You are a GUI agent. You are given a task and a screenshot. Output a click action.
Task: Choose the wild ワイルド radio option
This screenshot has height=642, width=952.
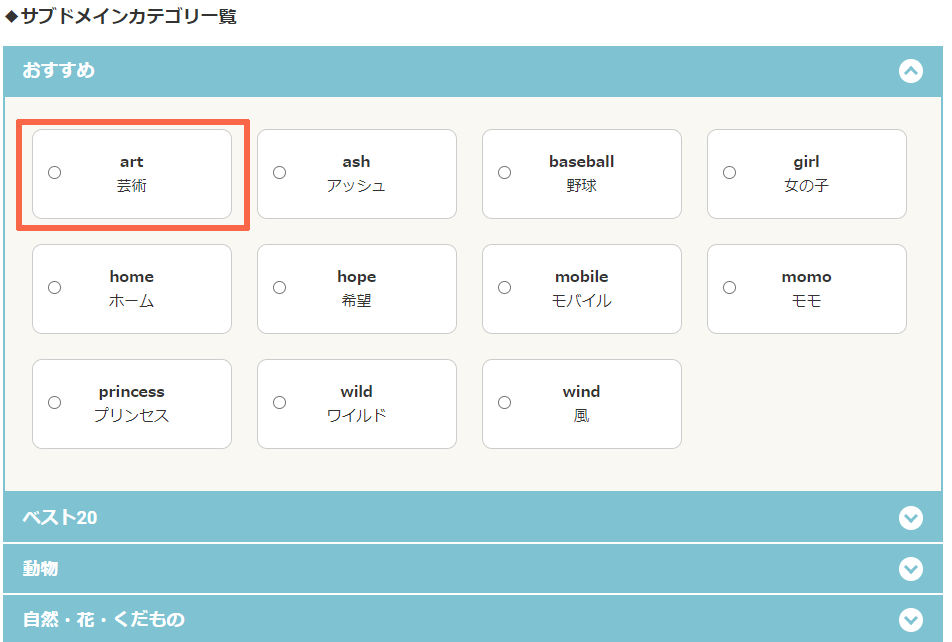tap(280, 403)
